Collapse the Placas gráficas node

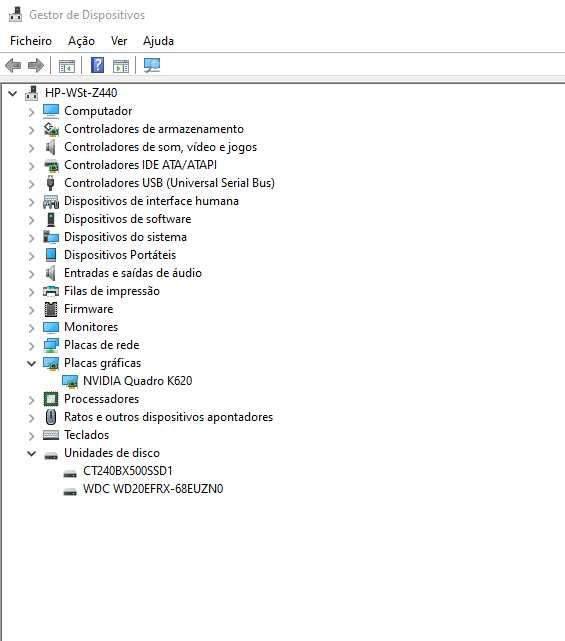31,363
